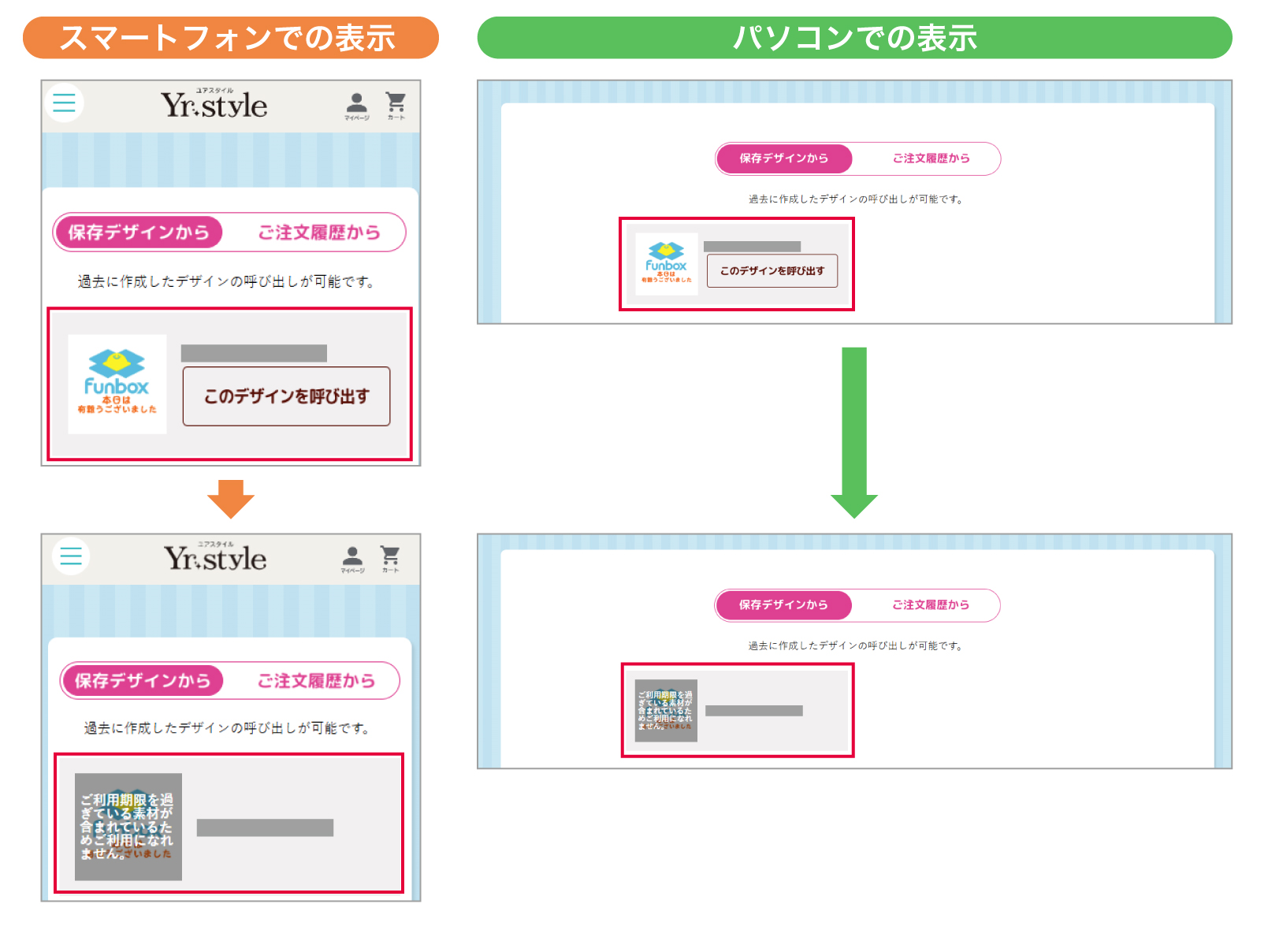
Task: Select 保存デザインから tab in upper PC screen
Action: (783, 158)
